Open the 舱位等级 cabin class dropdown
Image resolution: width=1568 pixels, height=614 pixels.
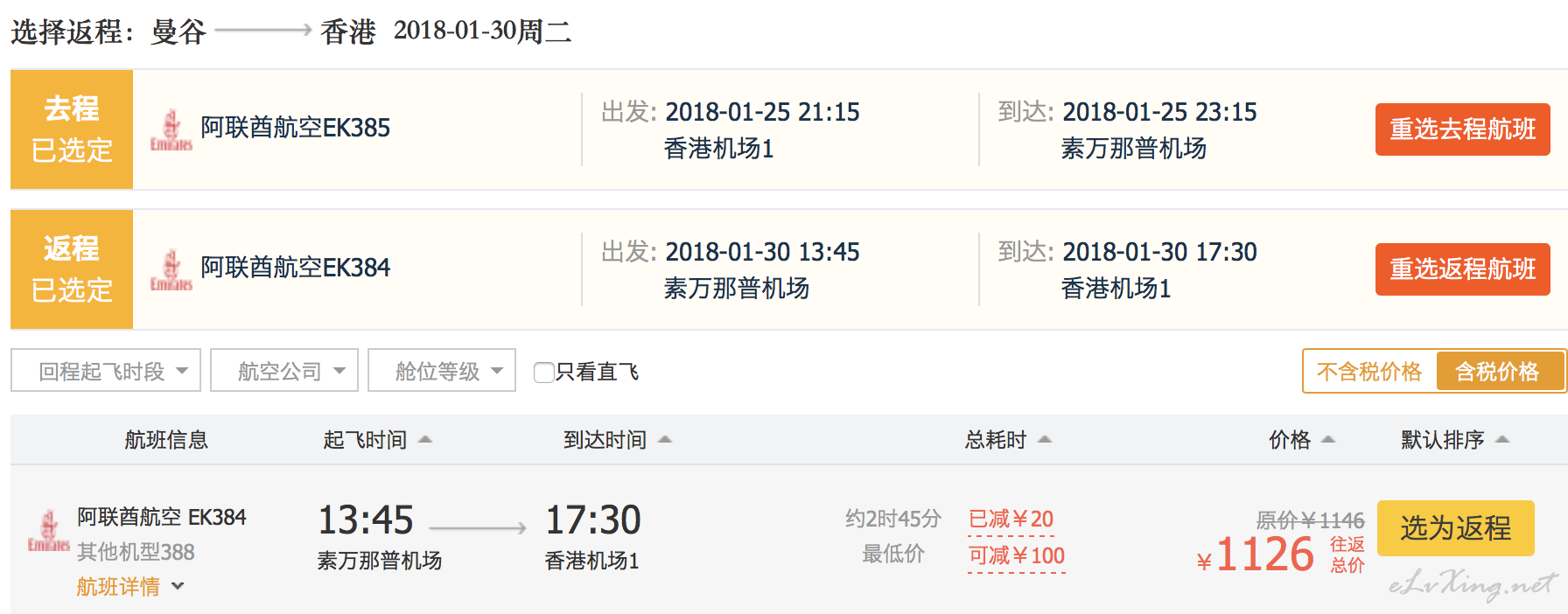tap(442, 371)
